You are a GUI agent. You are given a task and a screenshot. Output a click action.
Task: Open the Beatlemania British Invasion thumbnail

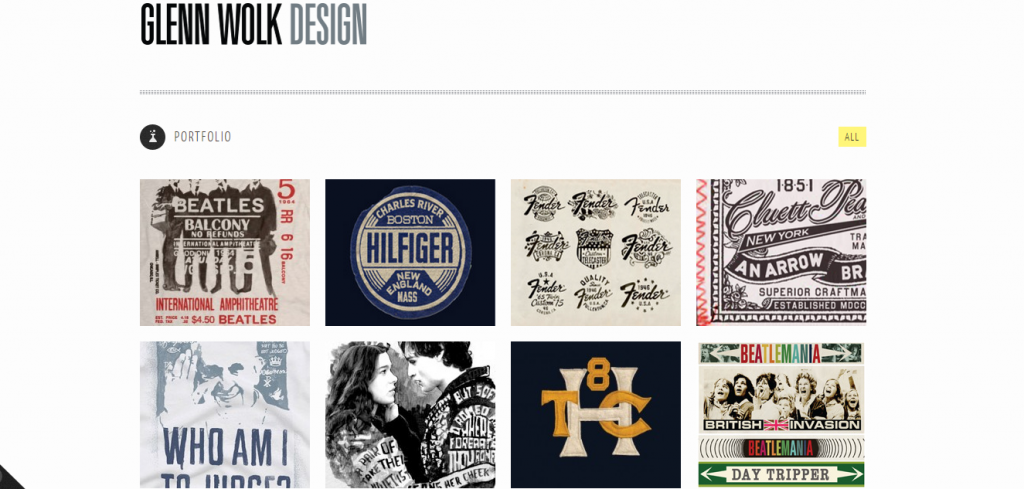[x=781, y=415]
